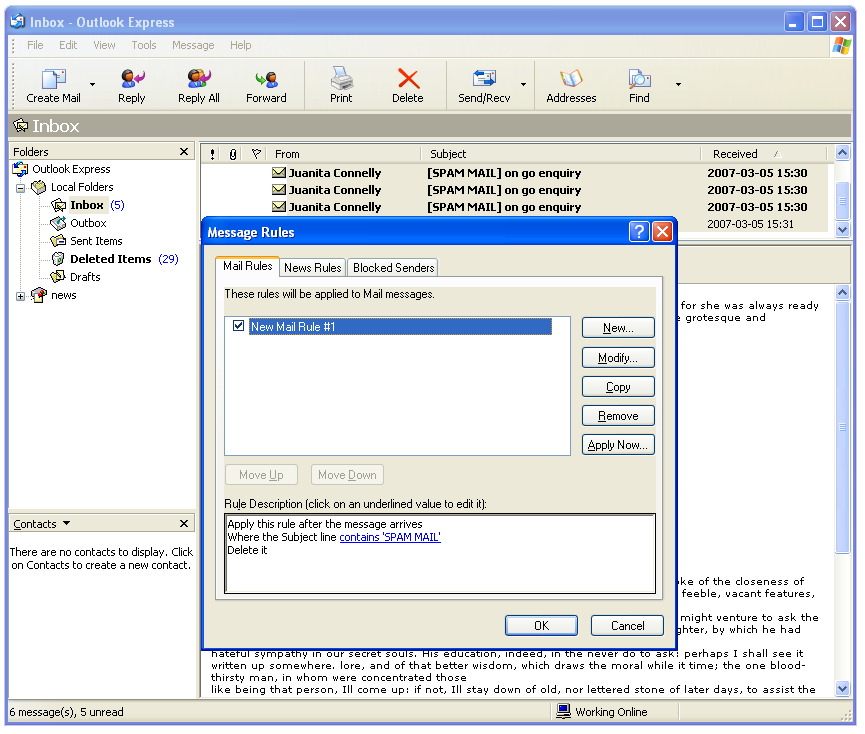Collapse the Local Folders tree node

20,188
